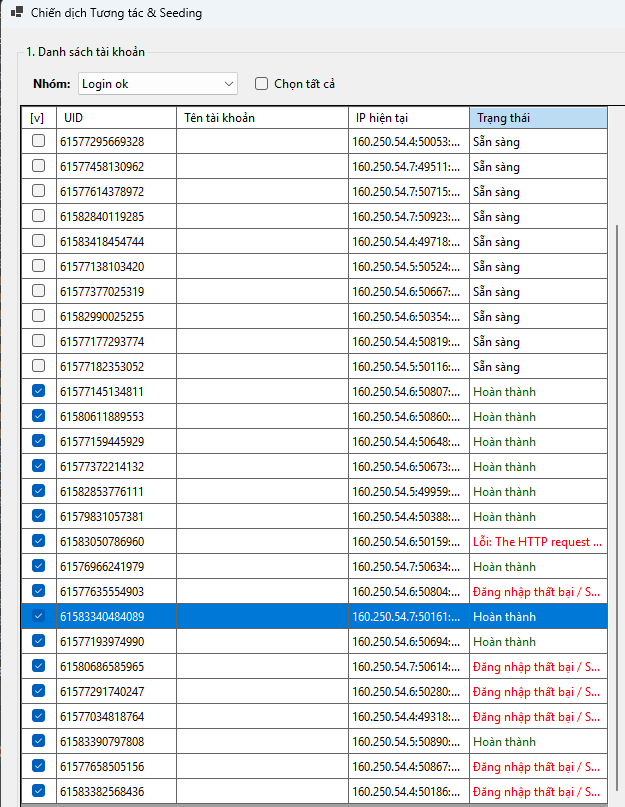The height and width of the screenshot is (807, 625).
Task: Click empty Tên tài khoản cell for UID 61577614378972
Action: (263, 191)
